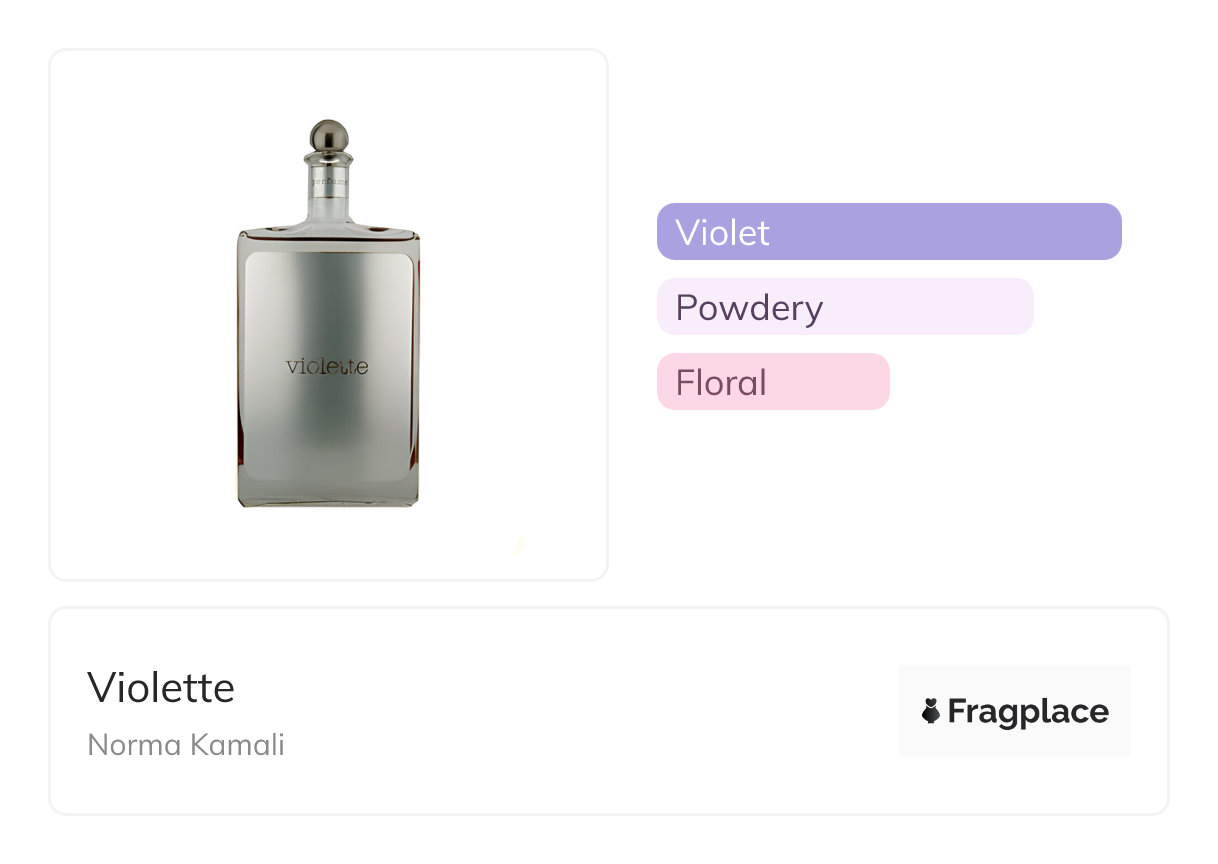Click the Violette fragrance title
This screenshot has width=1218, height=864.
tap(161, 688)
